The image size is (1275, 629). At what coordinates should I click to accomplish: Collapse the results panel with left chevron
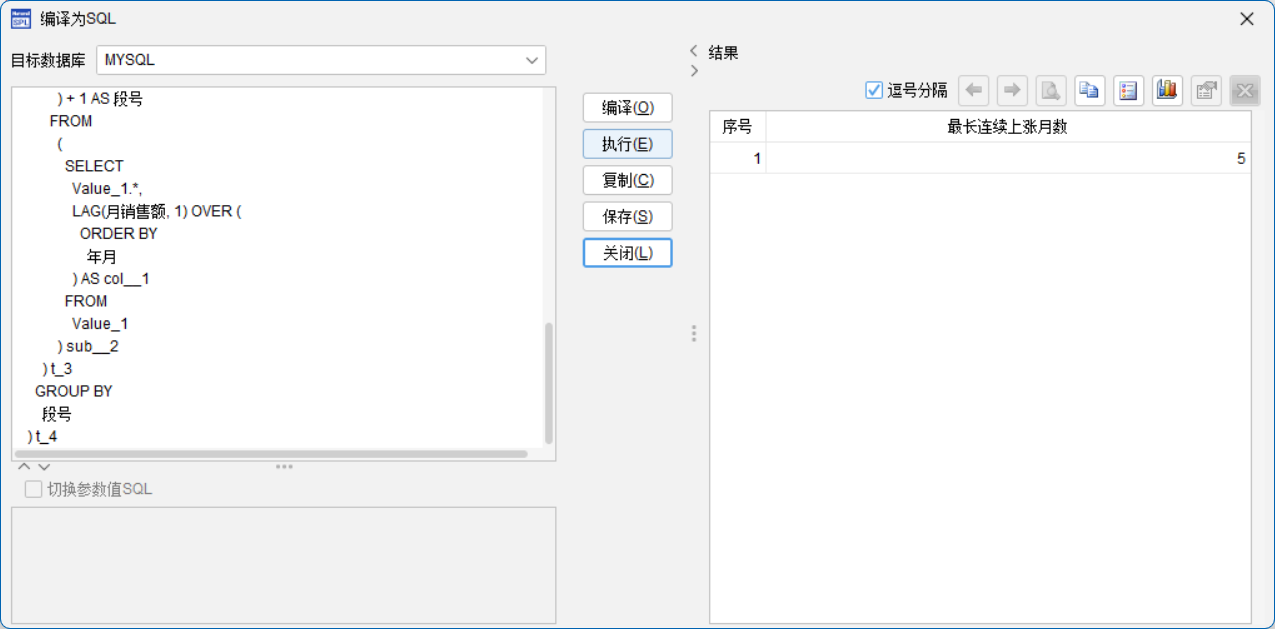point(694,50)
